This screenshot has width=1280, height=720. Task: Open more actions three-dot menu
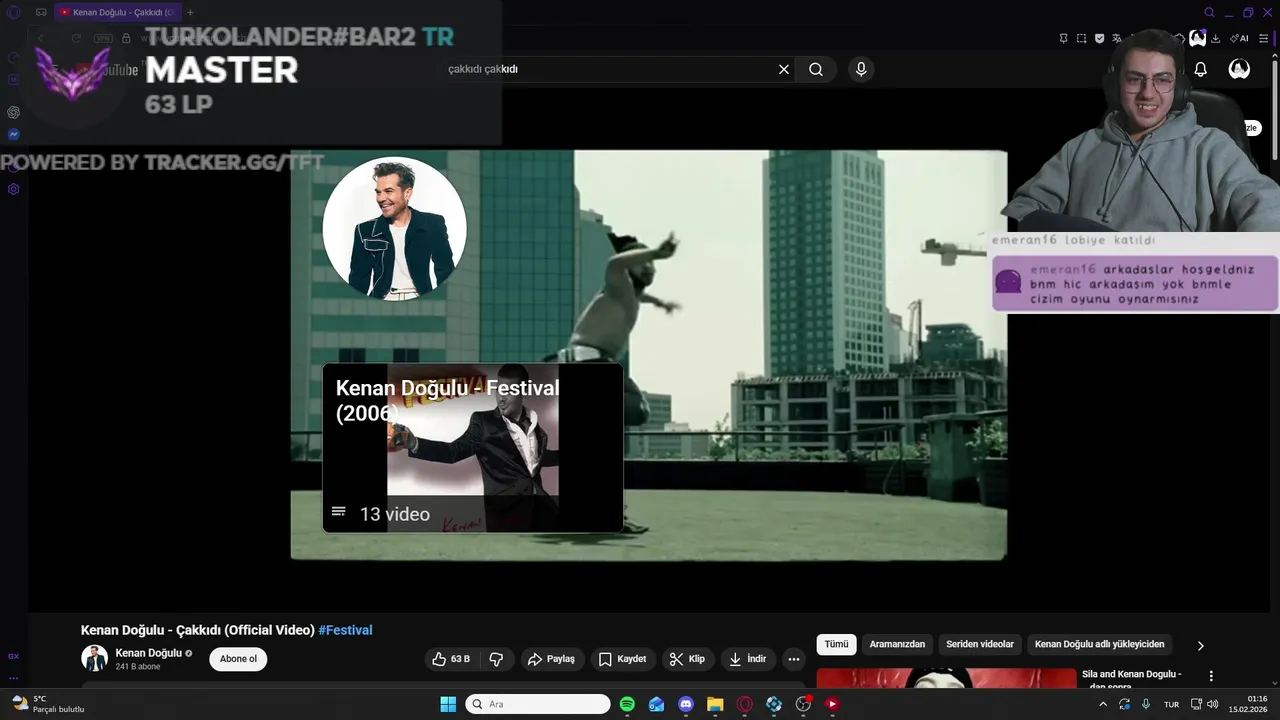[794, 659]
